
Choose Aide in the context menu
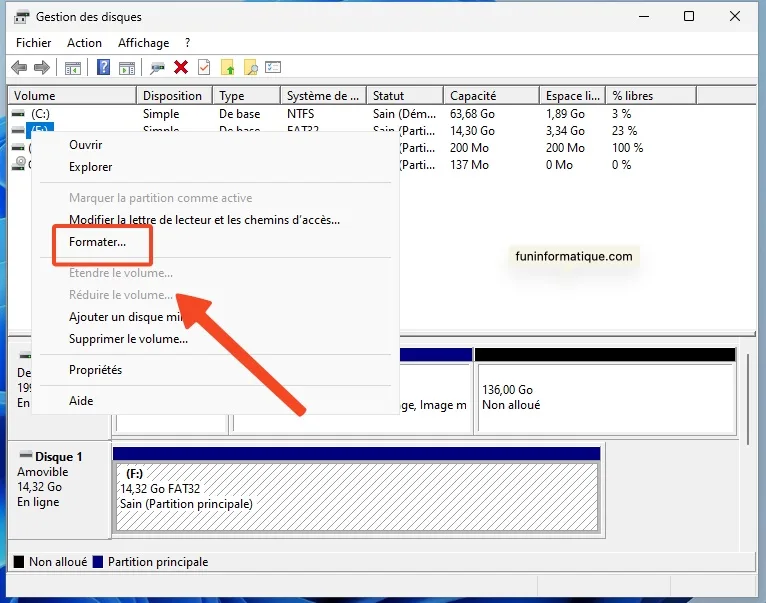coord(215,401)
